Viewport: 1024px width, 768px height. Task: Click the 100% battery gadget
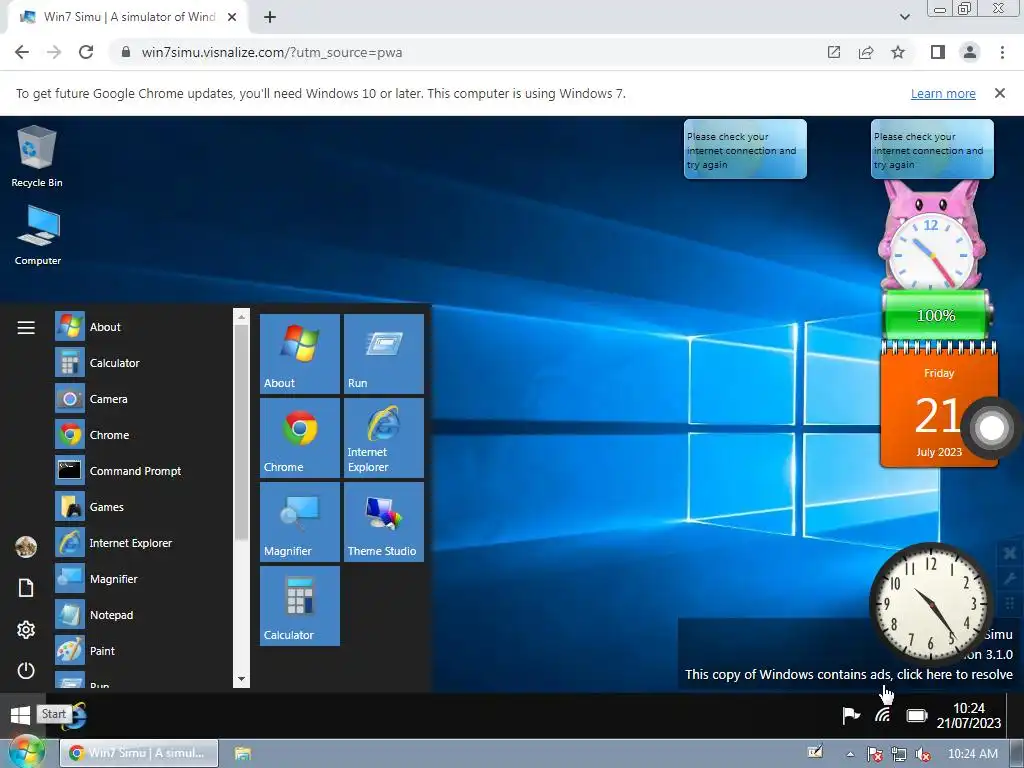(x=936, y=315)
